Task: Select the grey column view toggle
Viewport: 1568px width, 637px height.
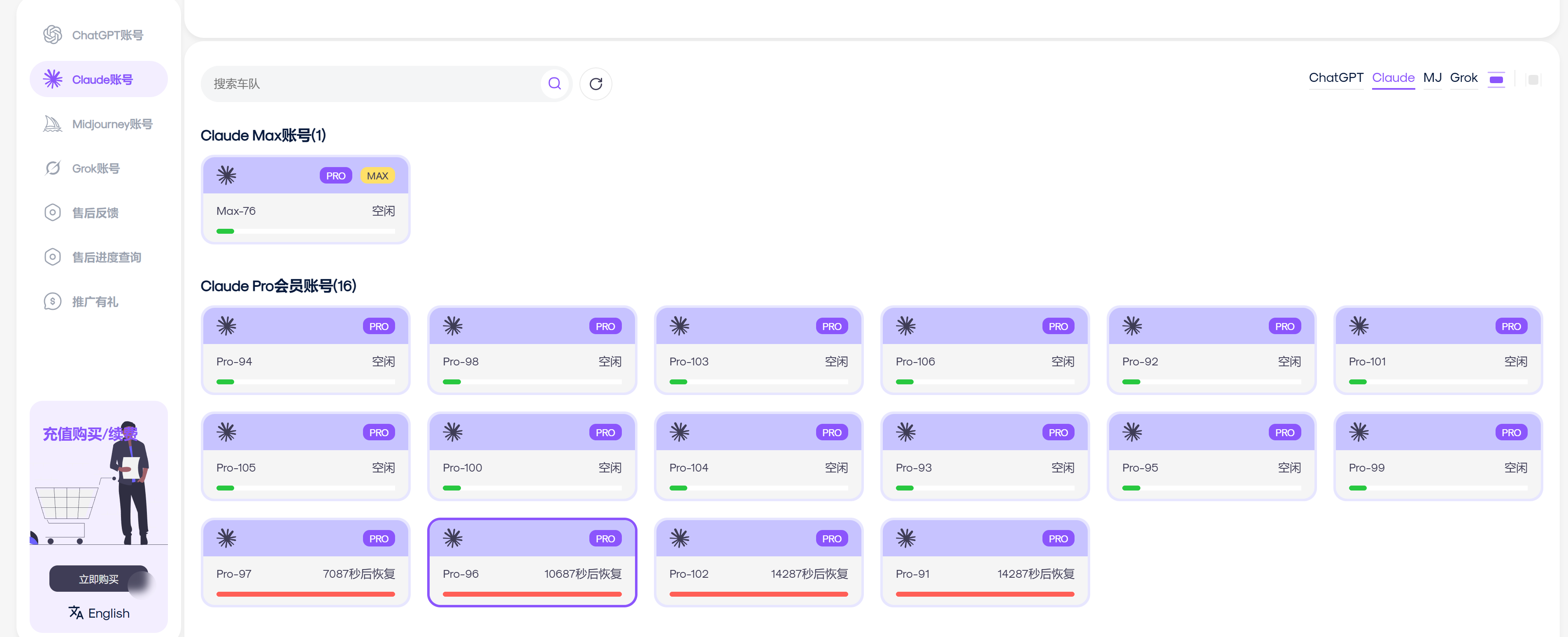Action: [x=1533, y=80]
